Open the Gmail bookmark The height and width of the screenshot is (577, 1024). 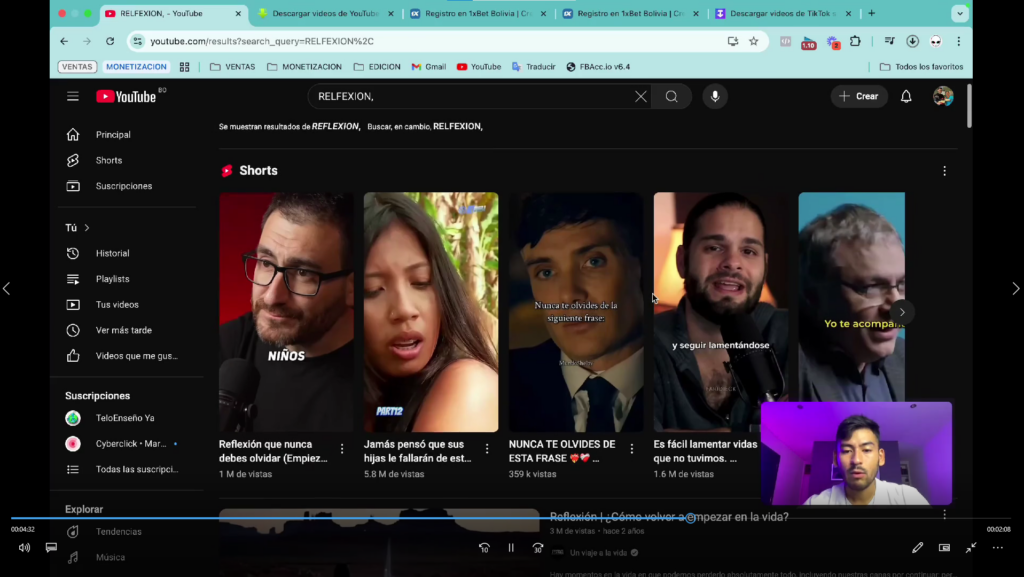(429, 67)
